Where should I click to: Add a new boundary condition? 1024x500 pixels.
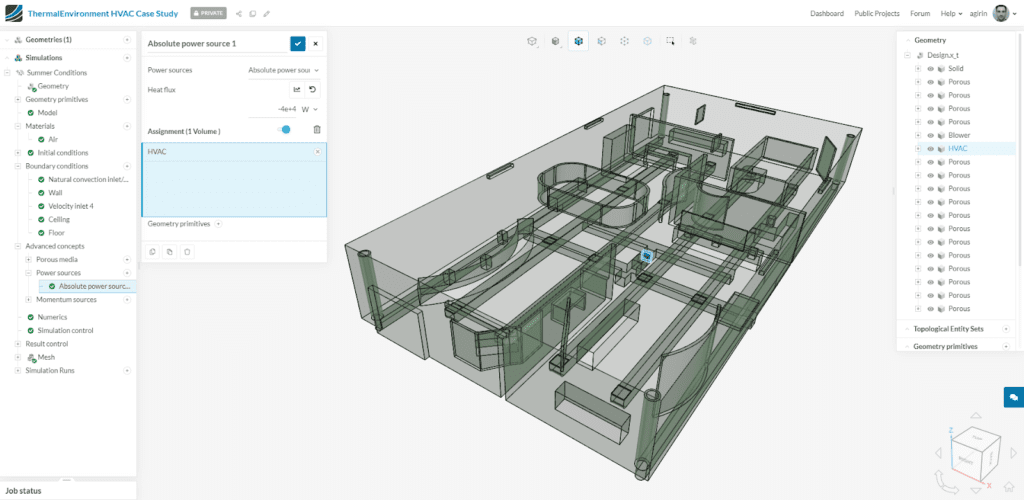coord(127,166)
